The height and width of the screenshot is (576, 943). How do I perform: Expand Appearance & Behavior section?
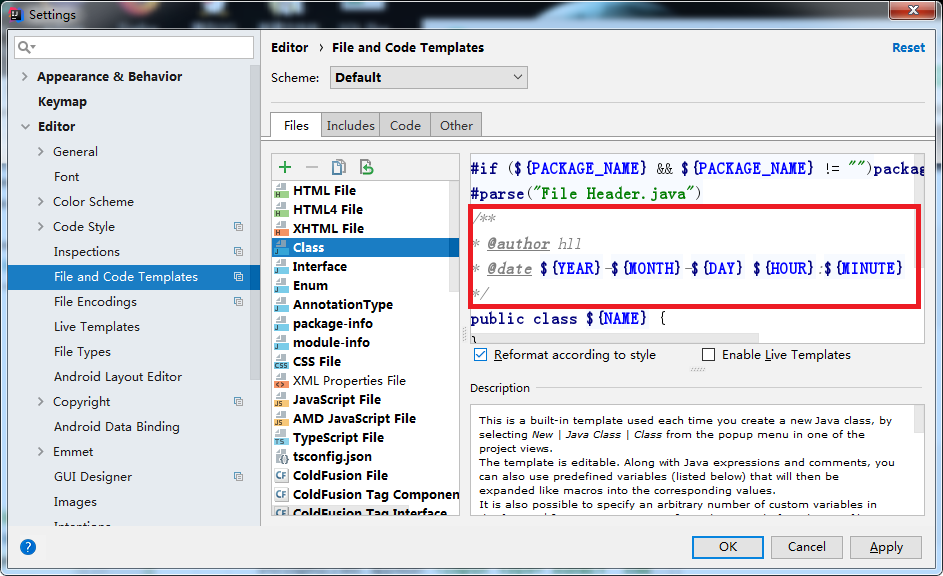click(x=25, y=76)
